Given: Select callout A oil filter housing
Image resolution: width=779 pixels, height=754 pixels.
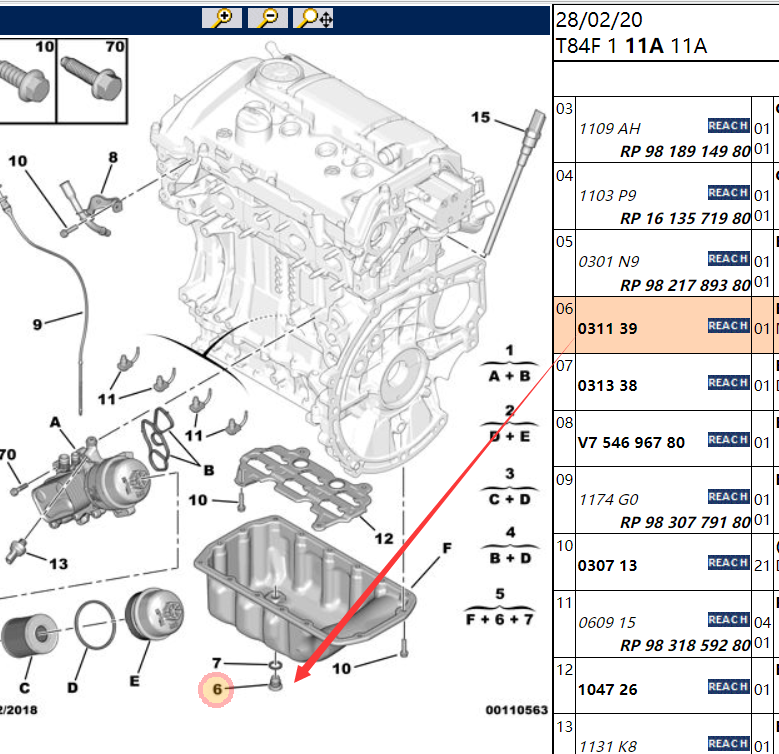Looking at the screenshot, I should coord(55,423).
